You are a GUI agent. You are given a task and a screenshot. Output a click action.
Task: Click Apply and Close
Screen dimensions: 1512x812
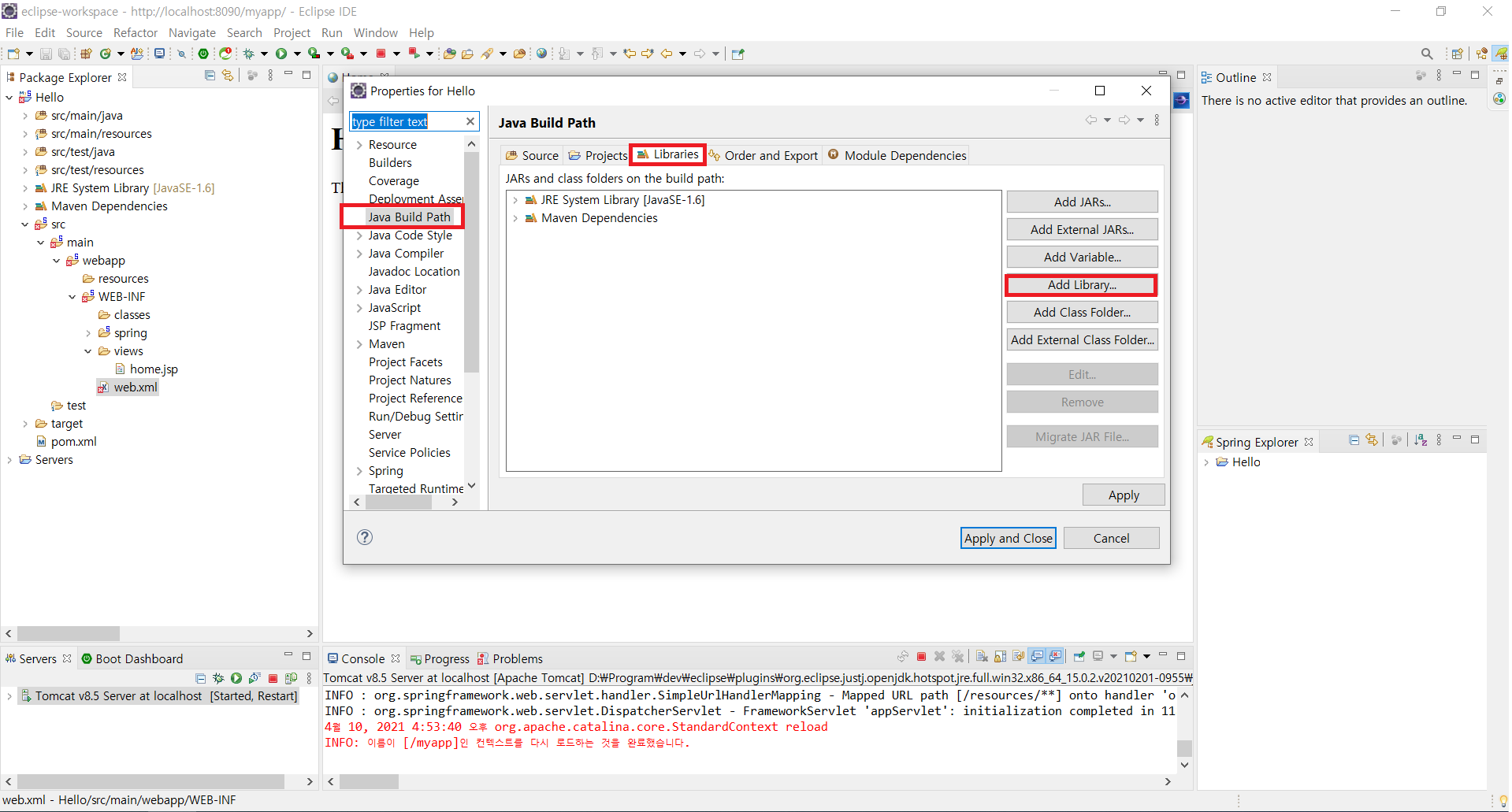click(1009, 538)
